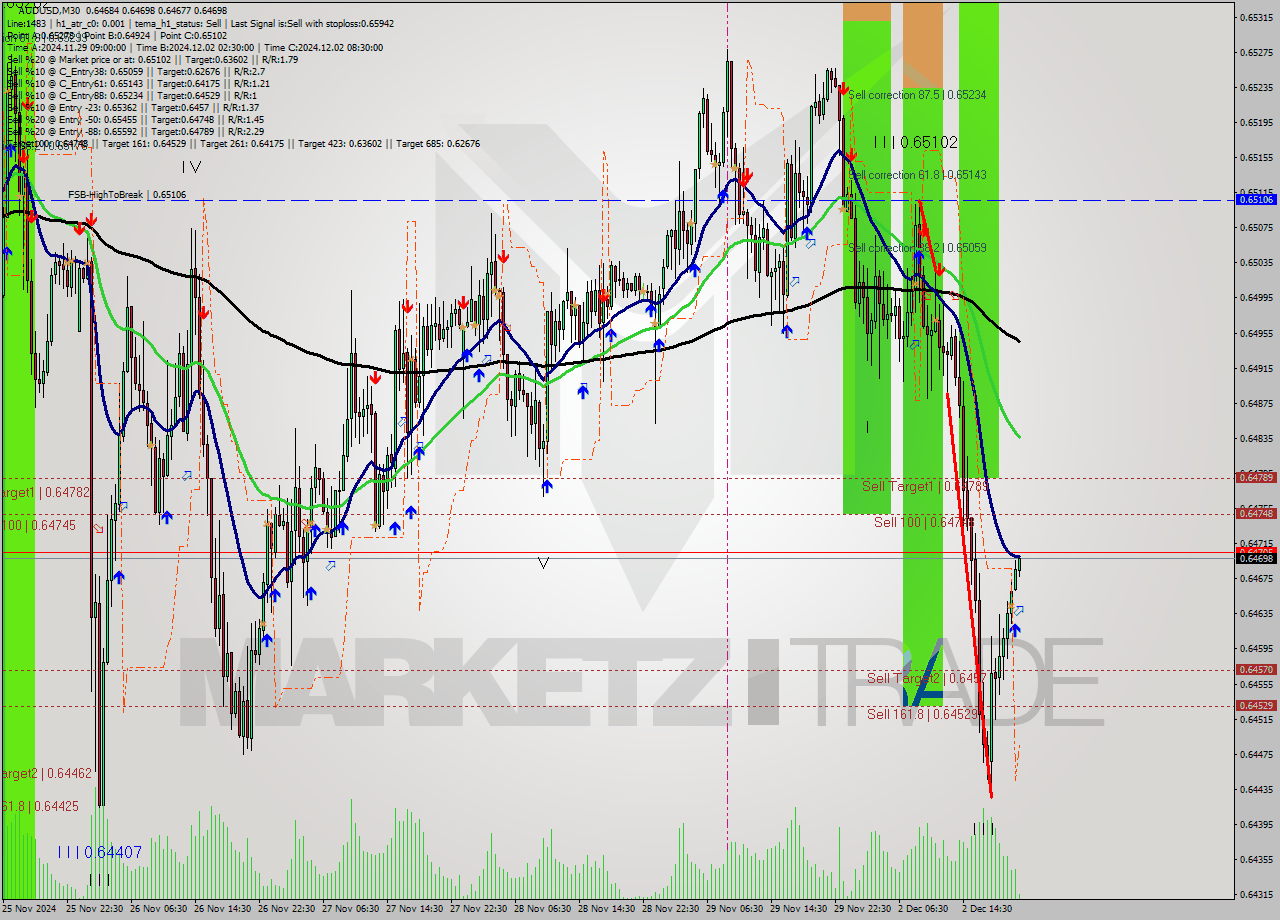
Task: Click the red 0.64529 price tag
Action: (1256, 706)
